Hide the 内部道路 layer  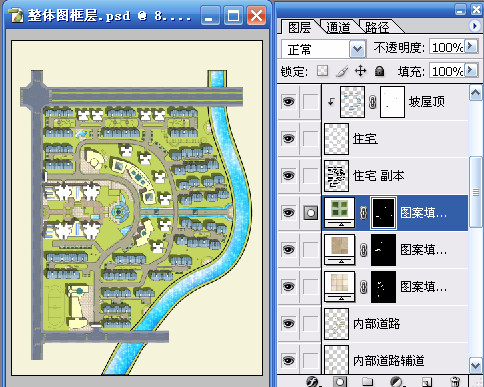(289, 323)
